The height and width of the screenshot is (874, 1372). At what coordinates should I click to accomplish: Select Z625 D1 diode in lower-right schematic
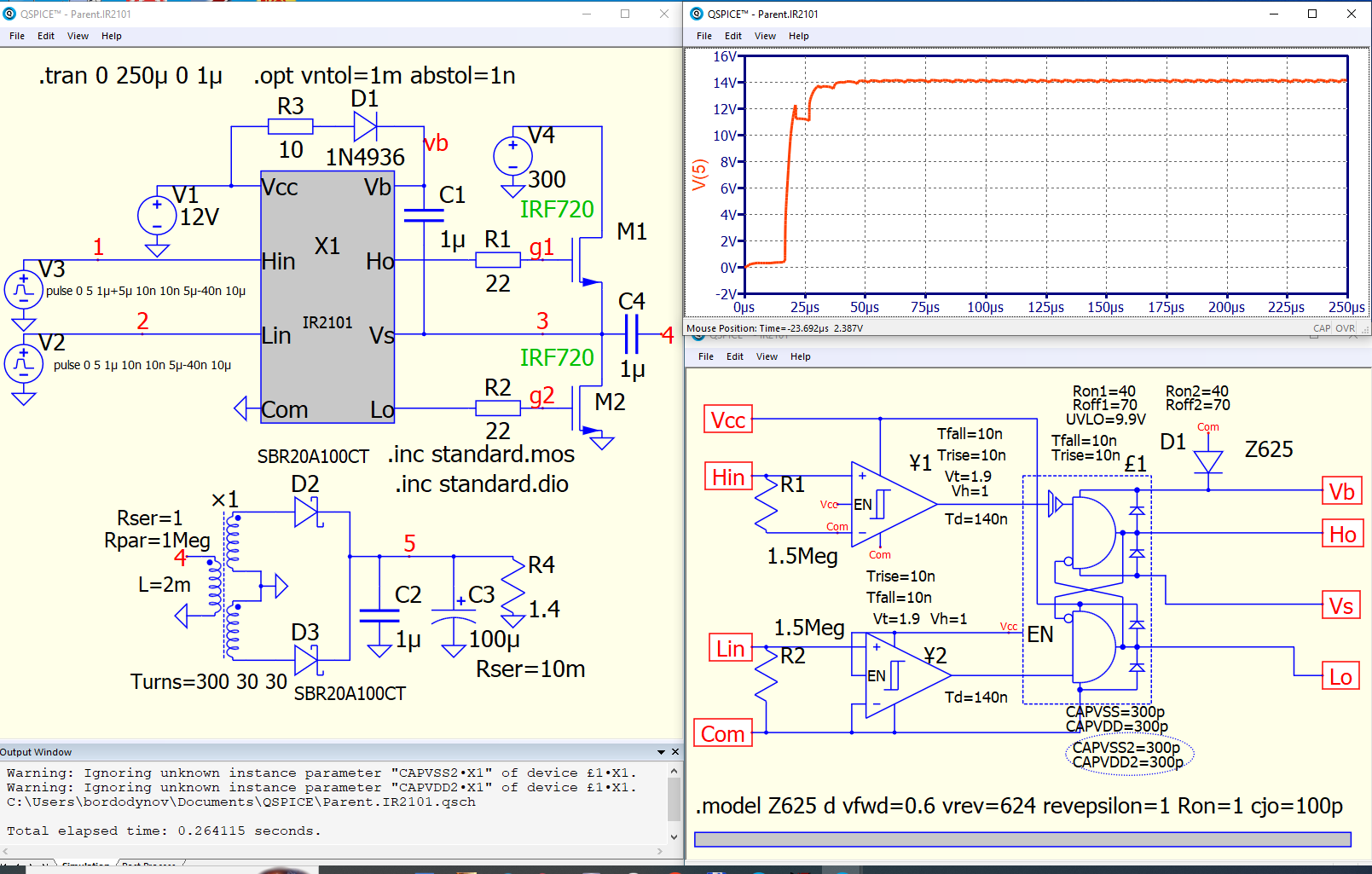point(1208,461)
